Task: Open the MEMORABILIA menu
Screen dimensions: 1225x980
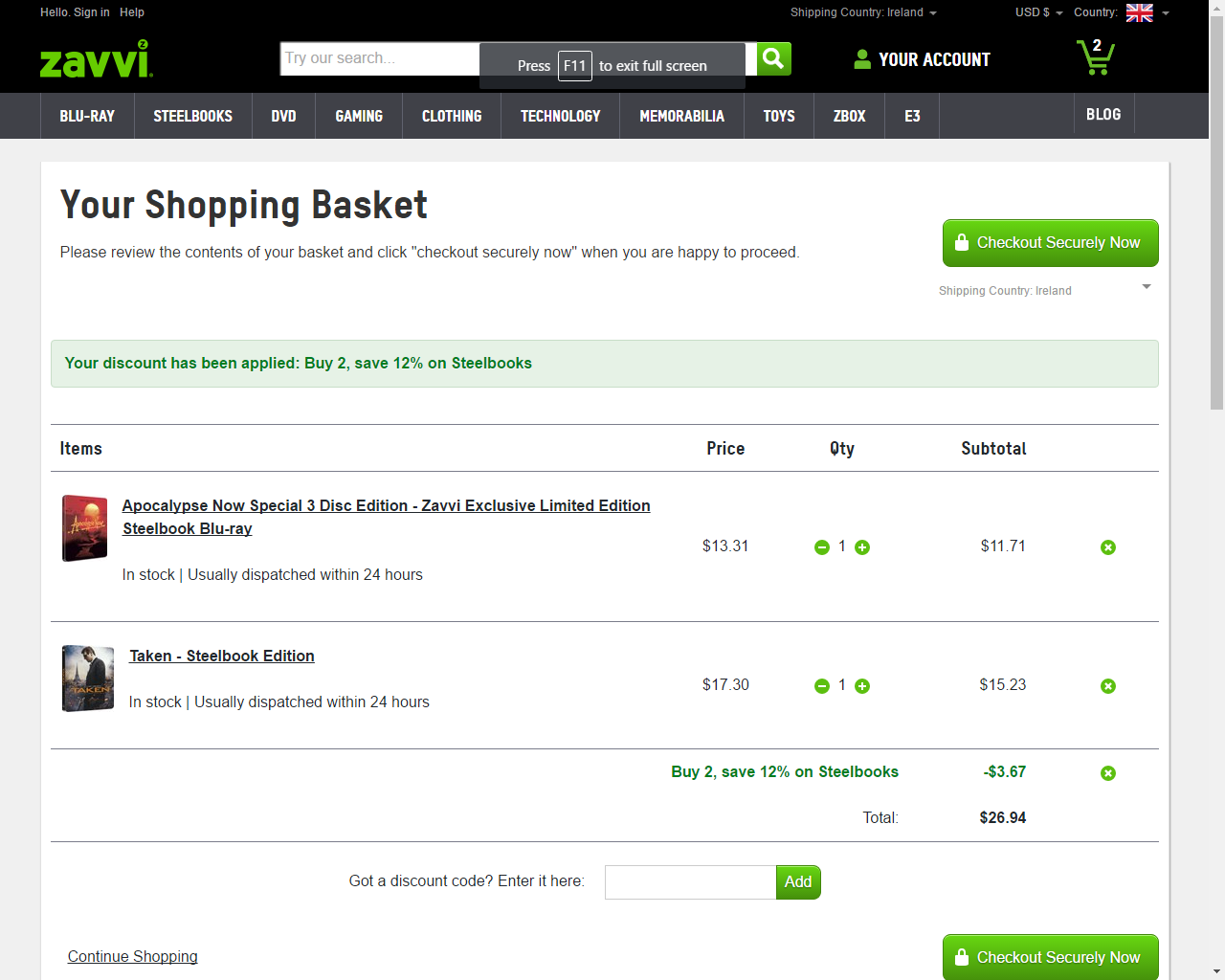Action: tap(682, 116)
